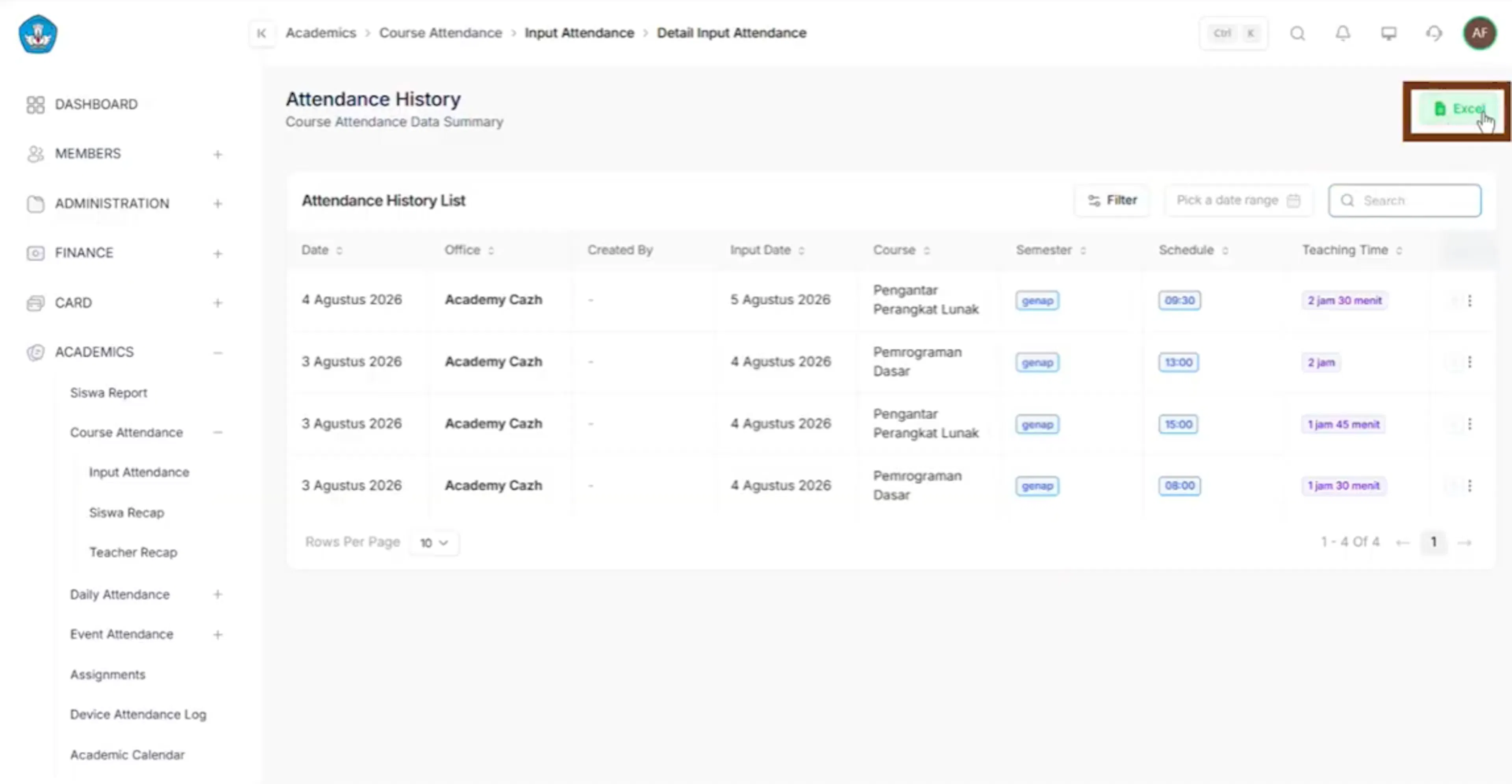Collapse the sidebar with the arrow icon
The width and height of the screenshot is (1512, 784).
[x=262, y=33]
